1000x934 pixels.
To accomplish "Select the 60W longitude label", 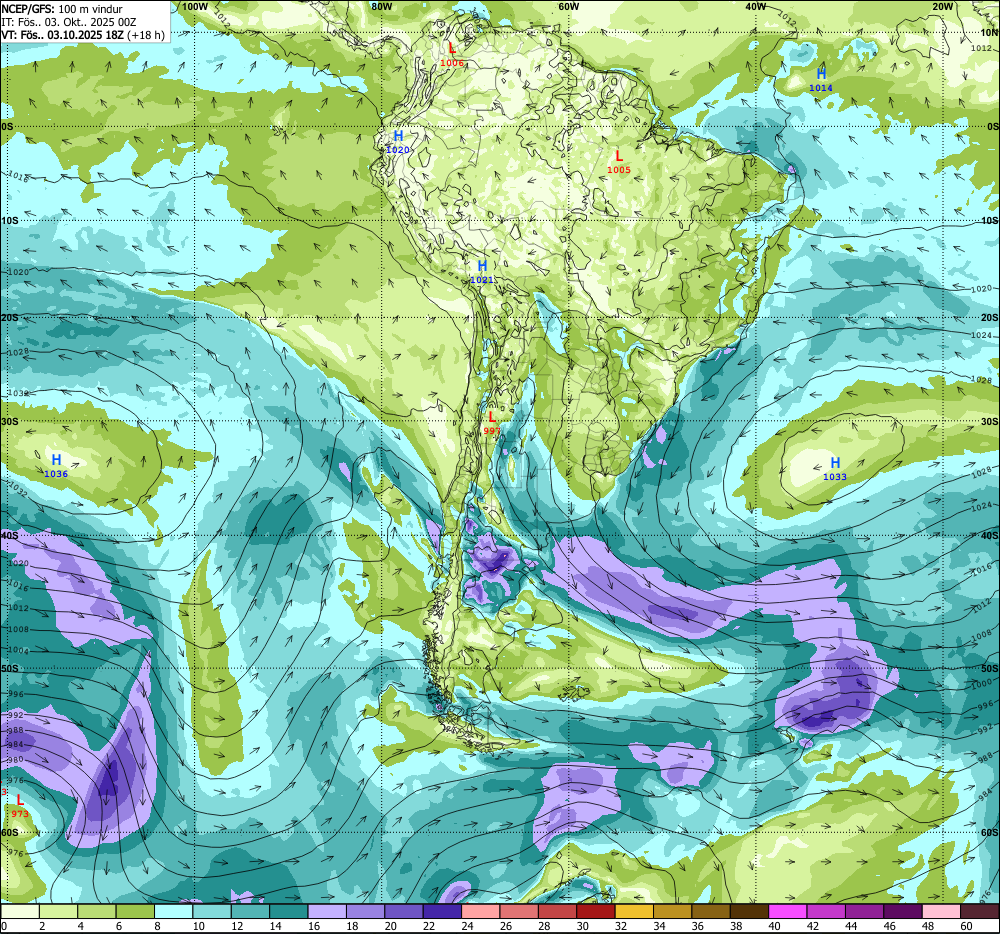I will point(568,6).
